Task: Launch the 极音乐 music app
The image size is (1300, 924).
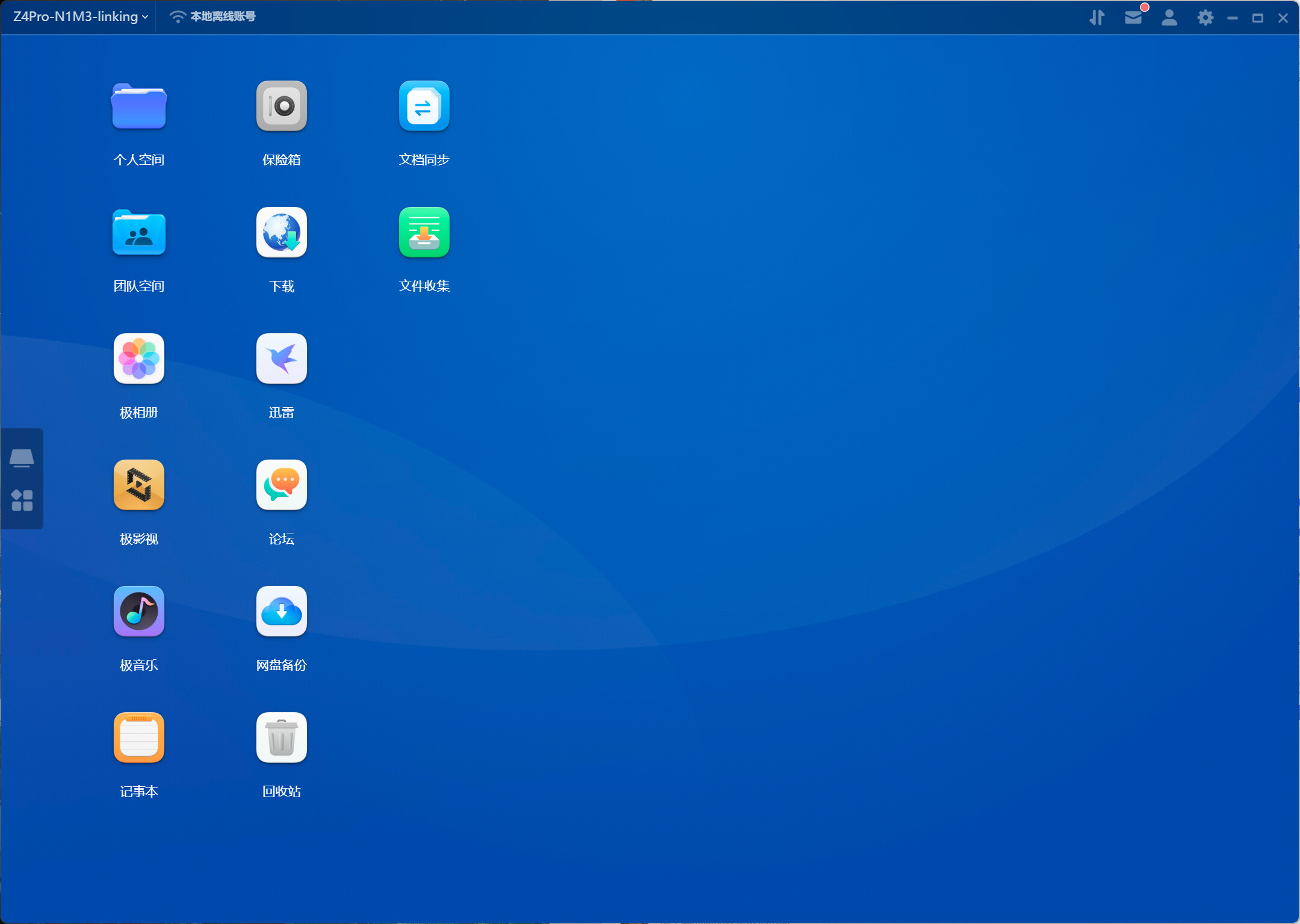Action: pos(139,612)
